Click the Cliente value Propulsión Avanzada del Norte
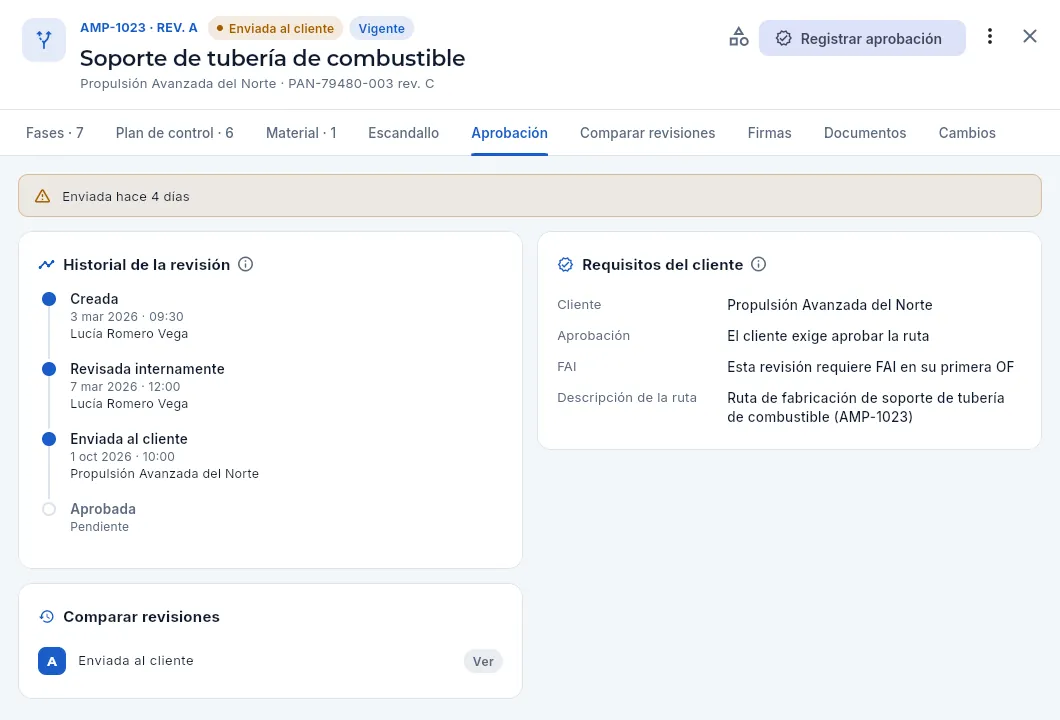Viewport: 1060px width, 720px height. 829,305
